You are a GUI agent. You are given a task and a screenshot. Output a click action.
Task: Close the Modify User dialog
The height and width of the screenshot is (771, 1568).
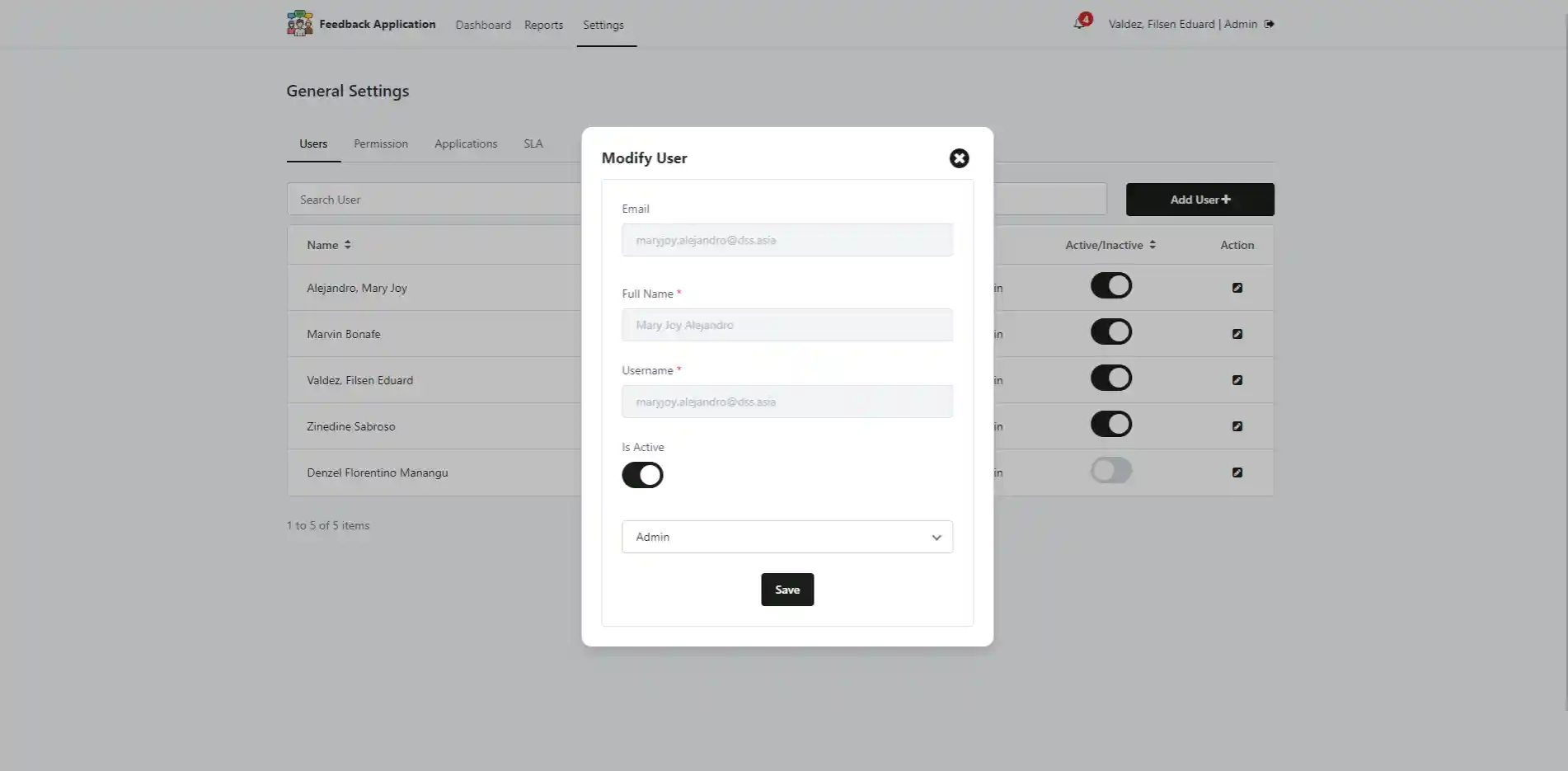pyautogui.click(x=959, y=158)
